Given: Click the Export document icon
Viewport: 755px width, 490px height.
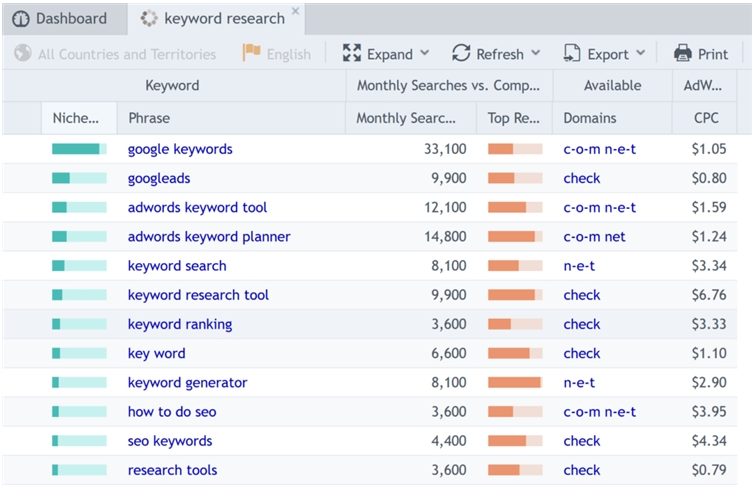Looking at the screenshot, I should [x=572, y=54].
